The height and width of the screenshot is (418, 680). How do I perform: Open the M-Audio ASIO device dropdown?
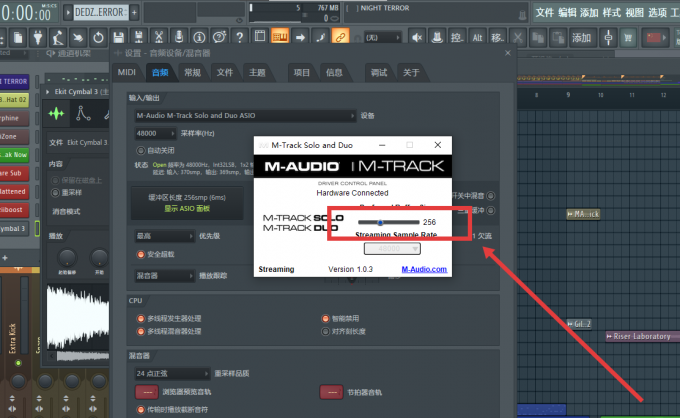[x=245, y=115]
